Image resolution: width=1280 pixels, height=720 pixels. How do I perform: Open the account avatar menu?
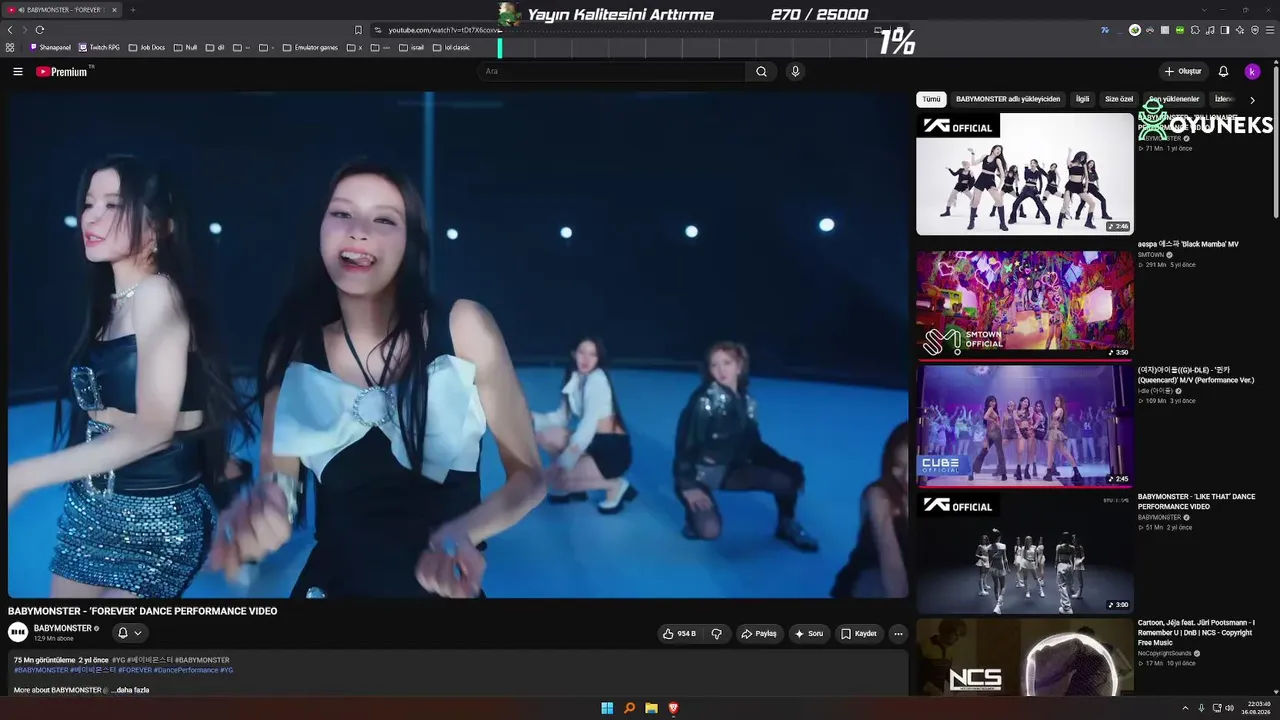(1252, 71)
